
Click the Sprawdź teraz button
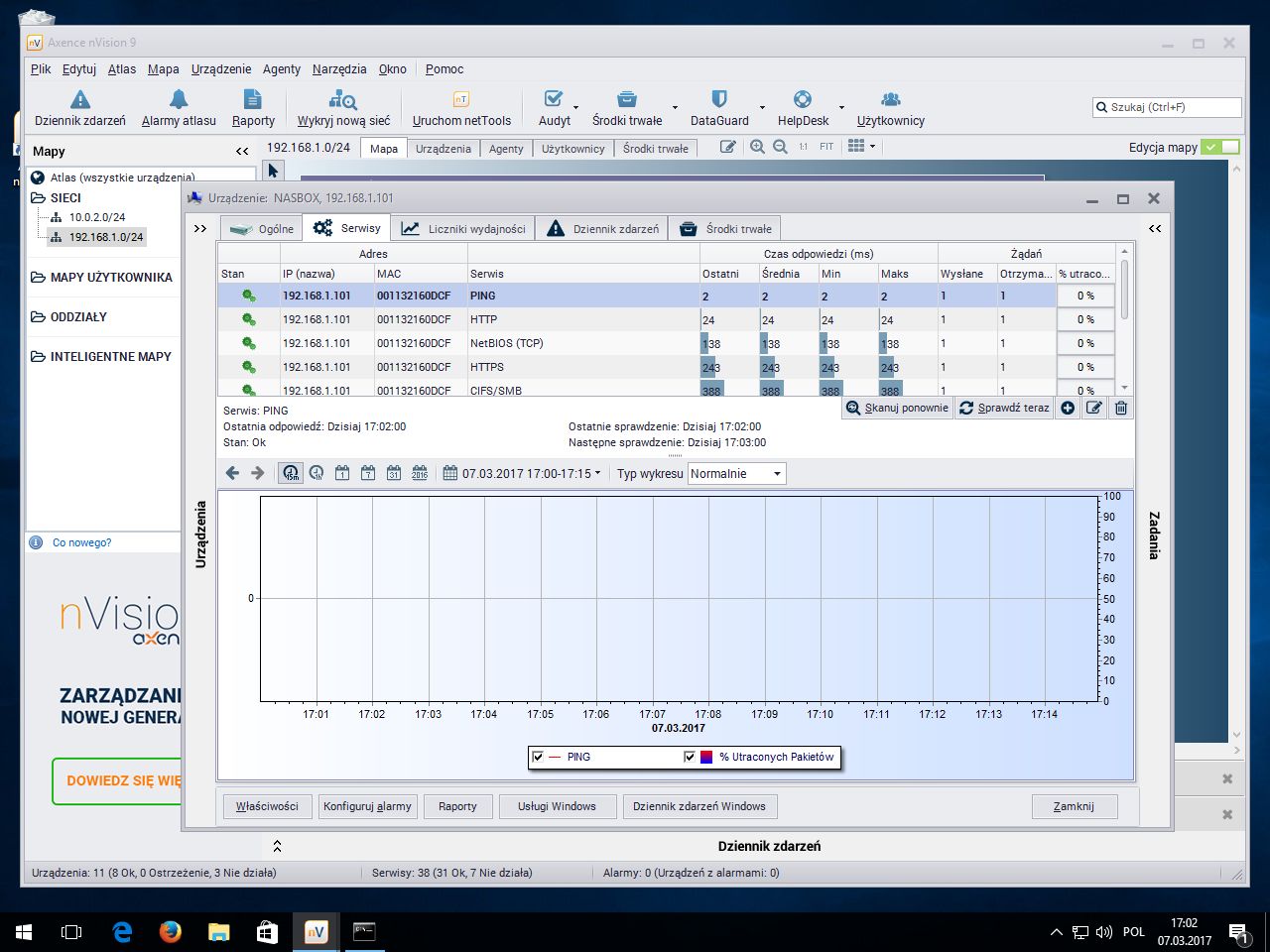[1004, 408]
